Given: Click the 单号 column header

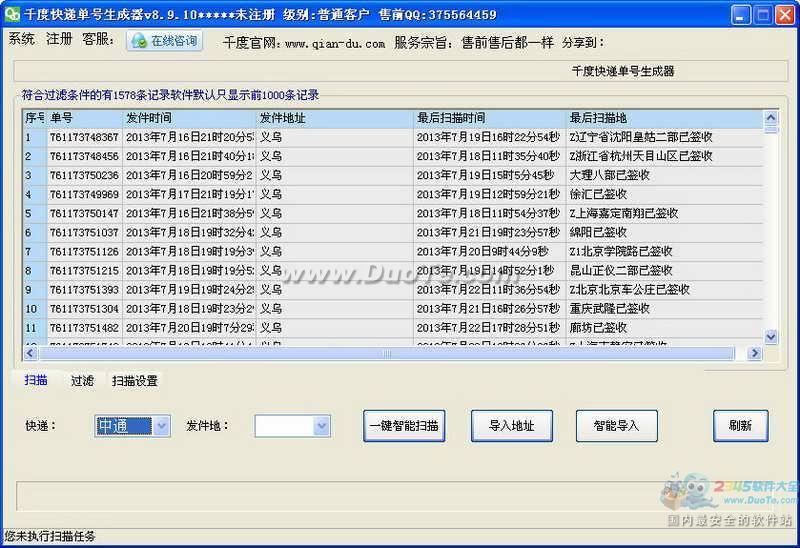Looking at the screenshot, I should point(84,118).
